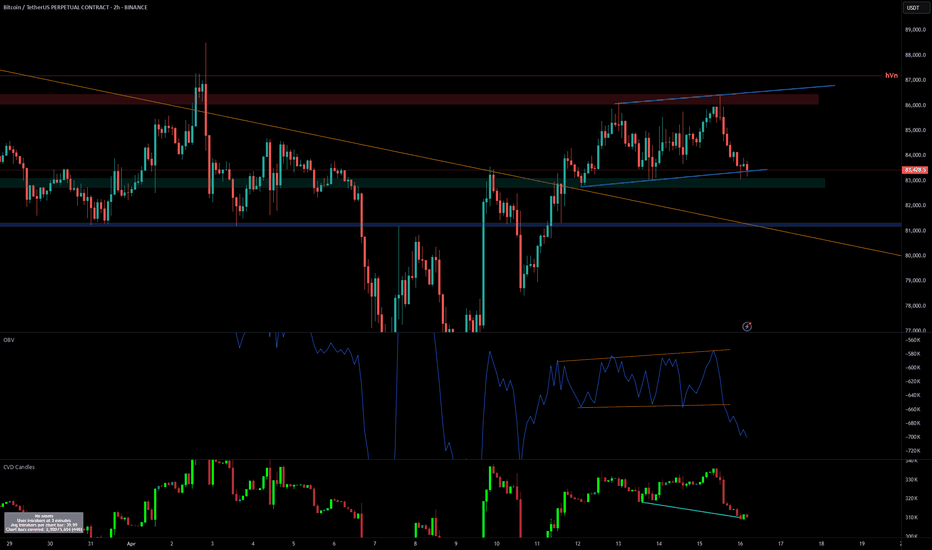This screenshot has height=550, width=932.
Task: Select the OBV indicator label
Action: click(9, 340)
